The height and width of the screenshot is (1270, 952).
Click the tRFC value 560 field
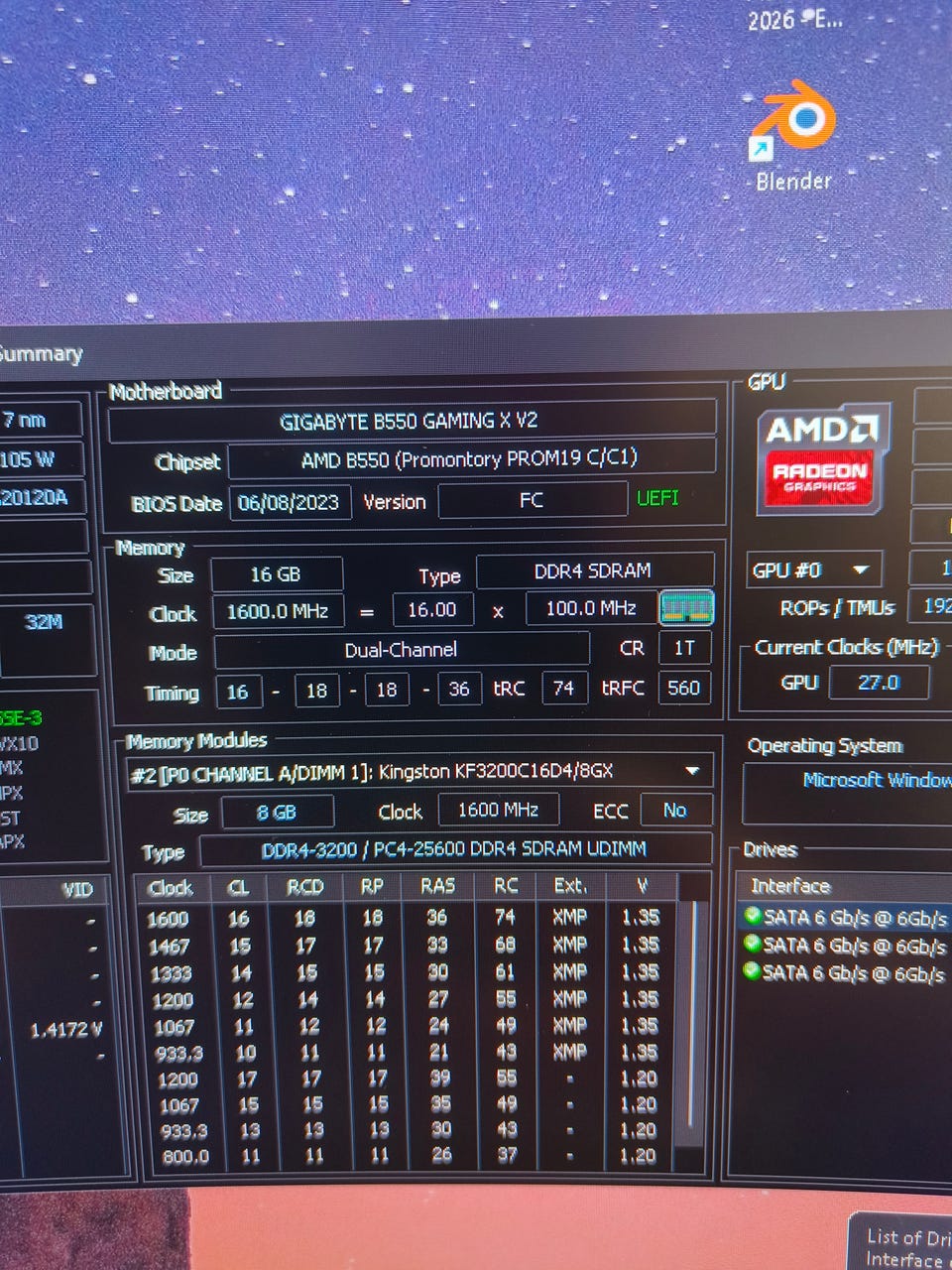(x=684, y=687)
